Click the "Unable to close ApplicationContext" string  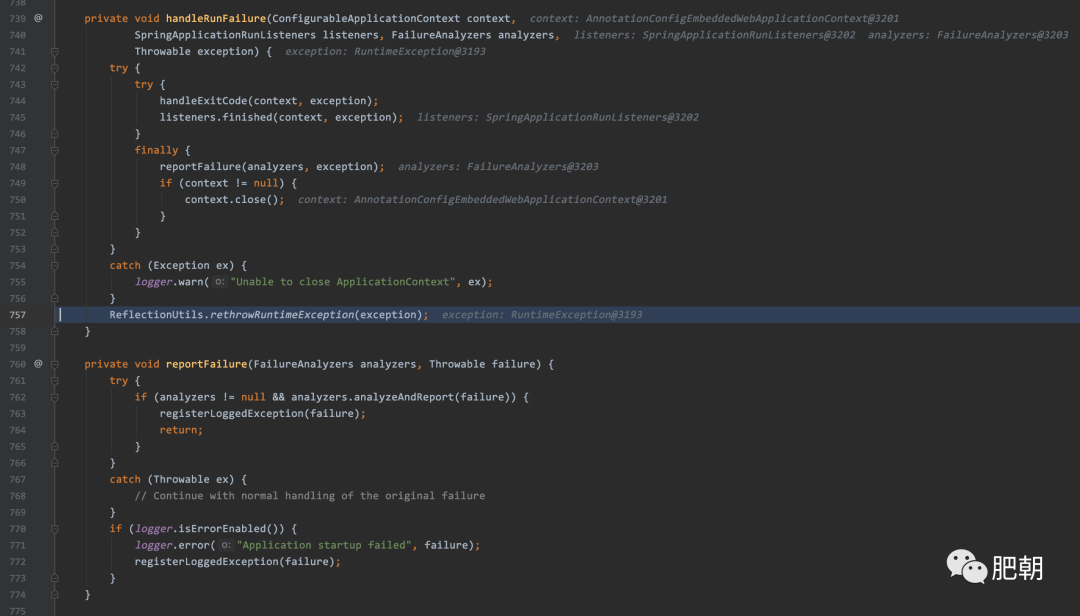(343, 282)
